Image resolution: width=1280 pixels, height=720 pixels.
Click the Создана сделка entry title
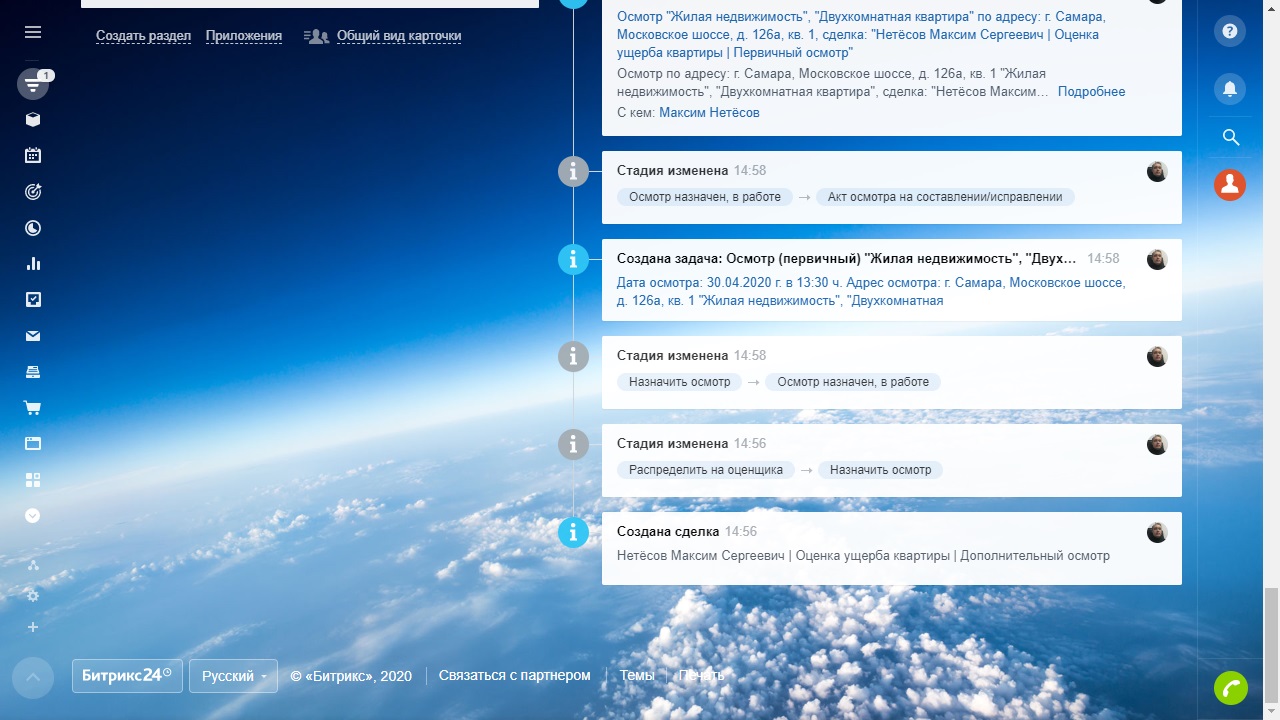point(668,531)
